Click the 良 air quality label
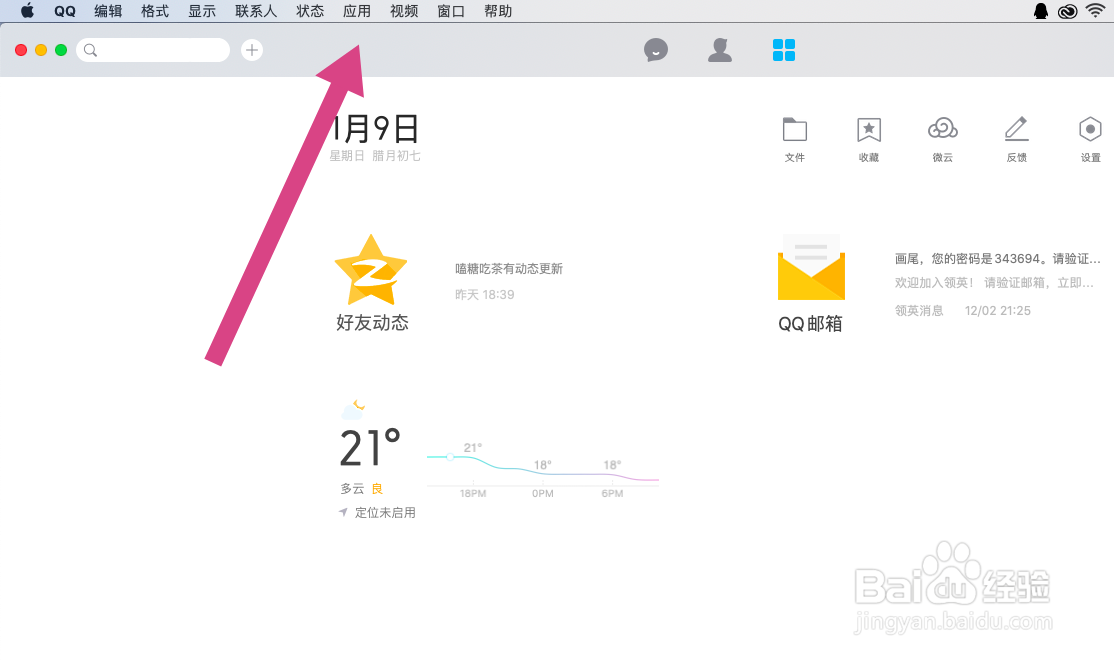Viewport: 1114px width, 660px height. [x=377, y=489]
